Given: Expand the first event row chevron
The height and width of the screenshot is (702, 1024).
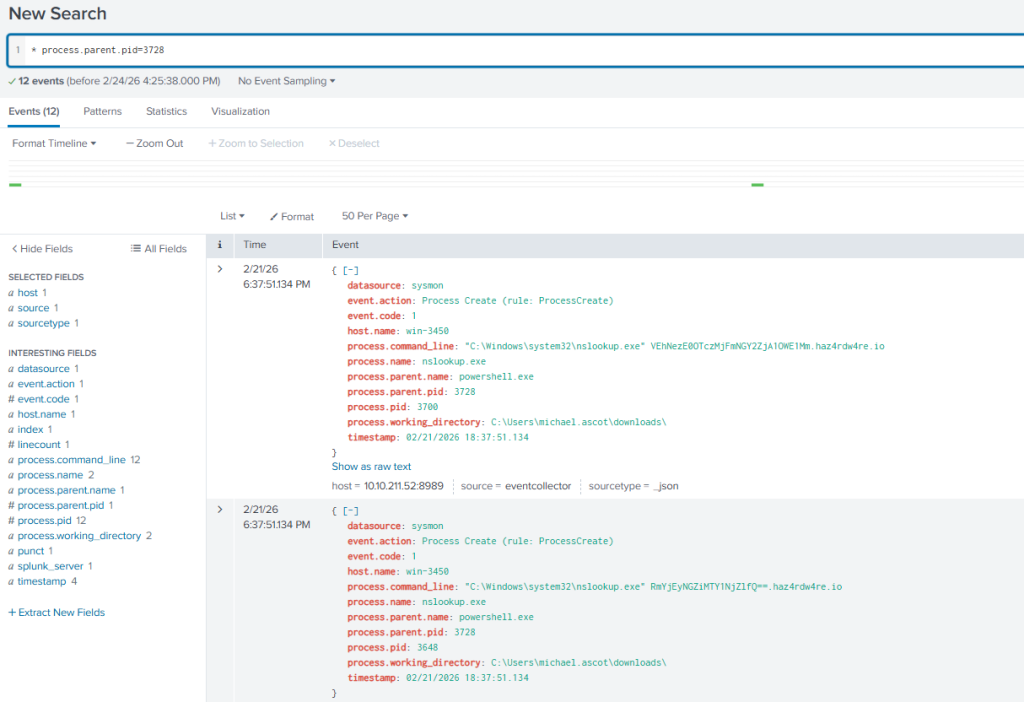Looking at the screenshot, I should [220, 269].
